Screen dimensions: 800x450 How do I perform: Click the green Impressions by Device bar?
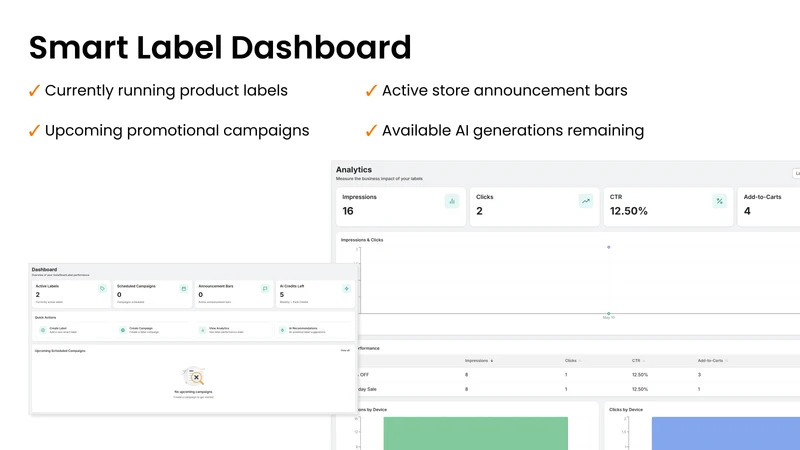pos(476,433)
